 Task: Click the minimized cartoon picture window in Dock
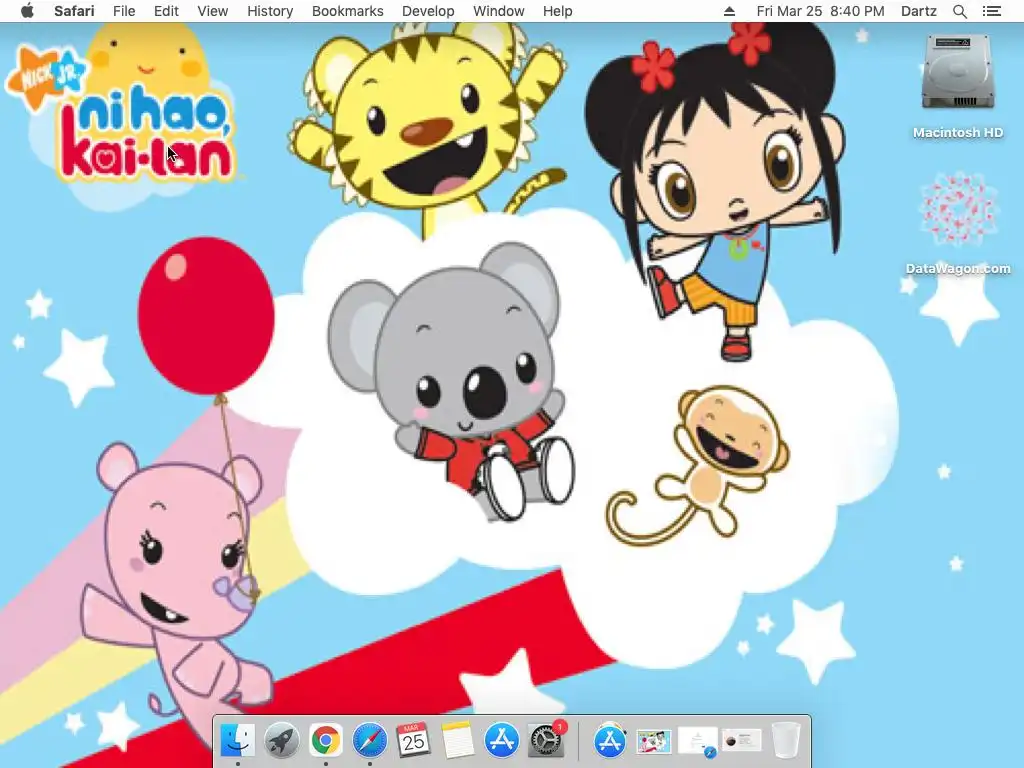tap(654, 741)
